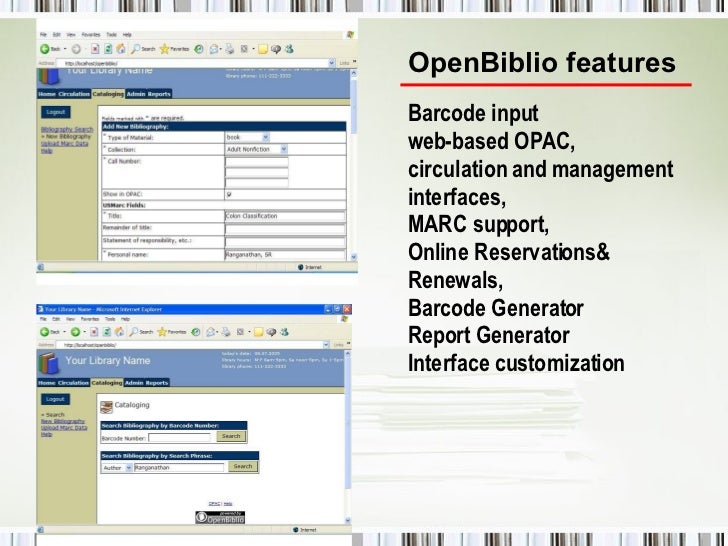
Task: Click Print icon in upper browser toolbar
Action: point(229,49)
